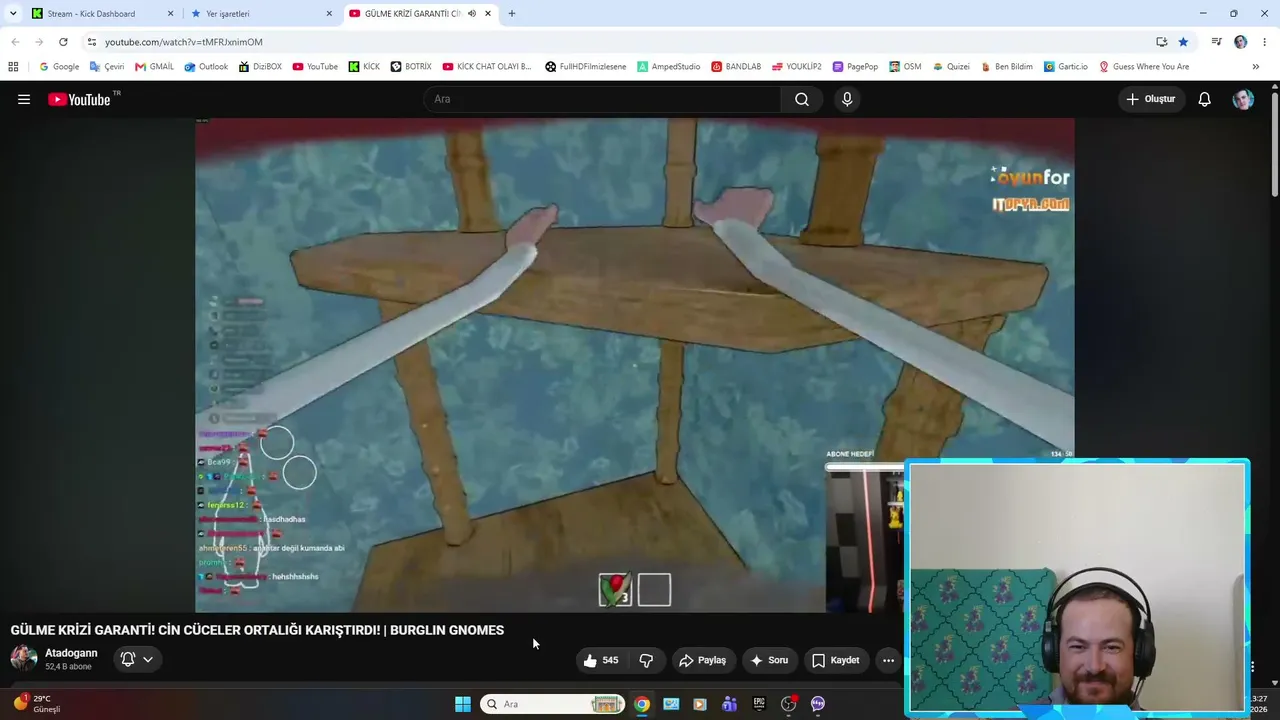Open Guess Where You Are bookmark
The height and width of the screenshot is (720, 1280).
tap(1144, 67)
